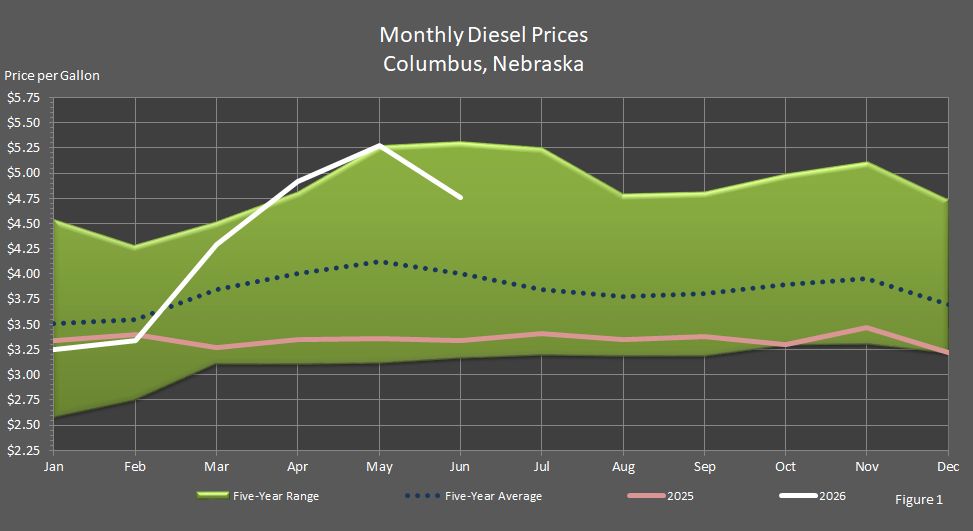Viewport: 973px width, 531px height.
Task: Click the 'Figure 1' caption
Action: [x=919, y=499]
